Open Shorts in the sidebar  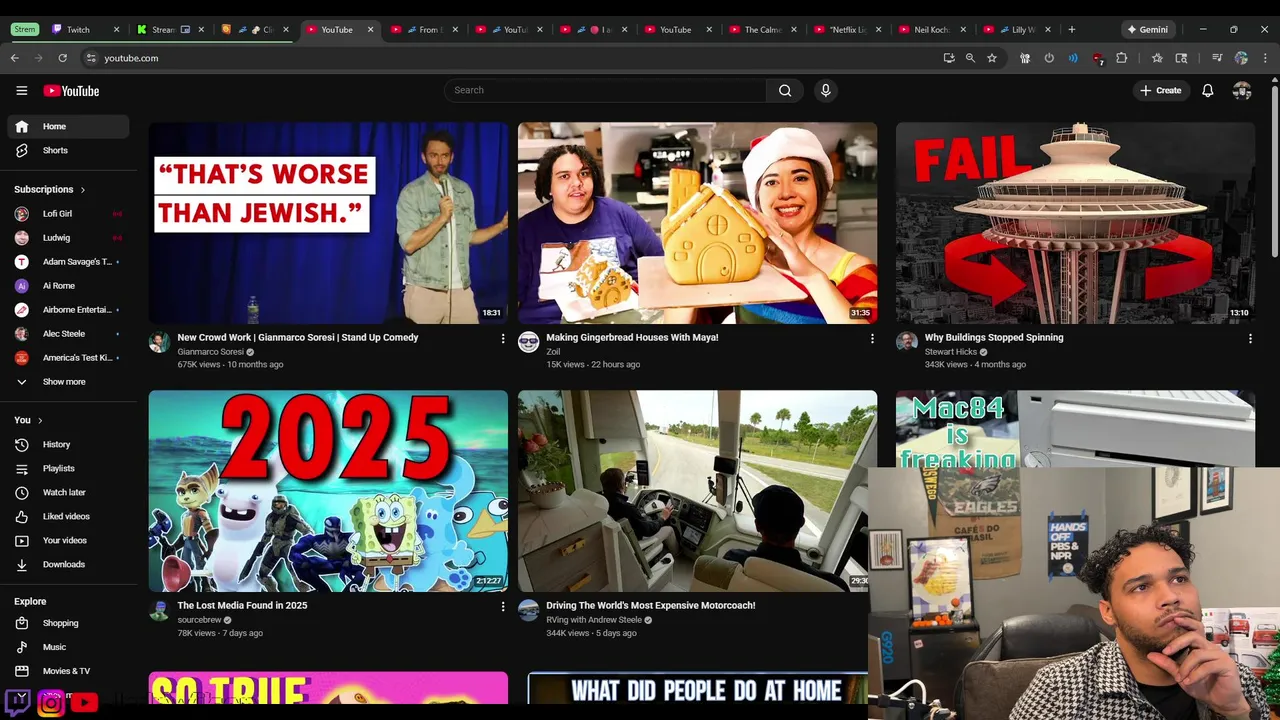[68, 150]
